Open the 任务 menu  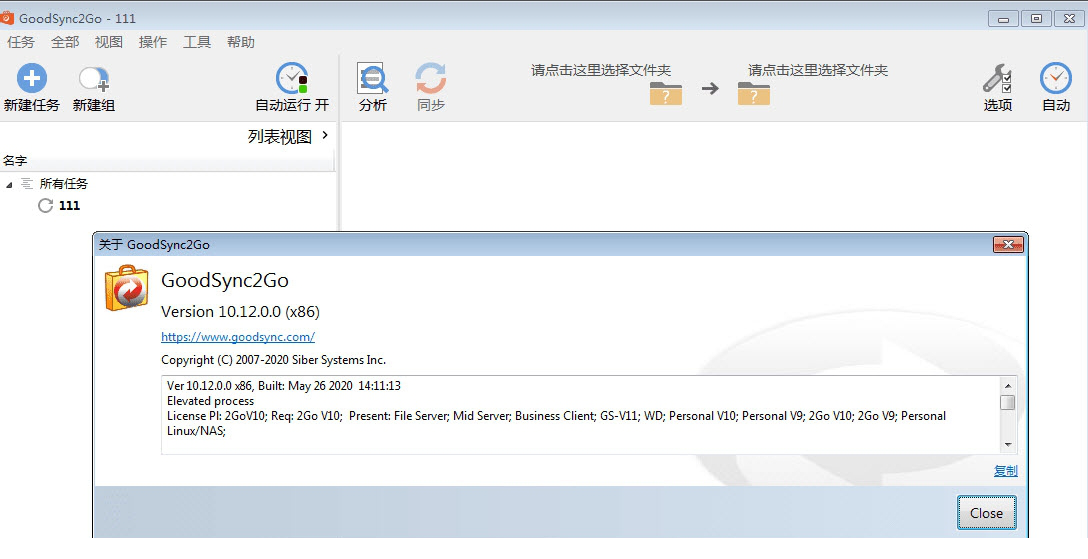21,42
